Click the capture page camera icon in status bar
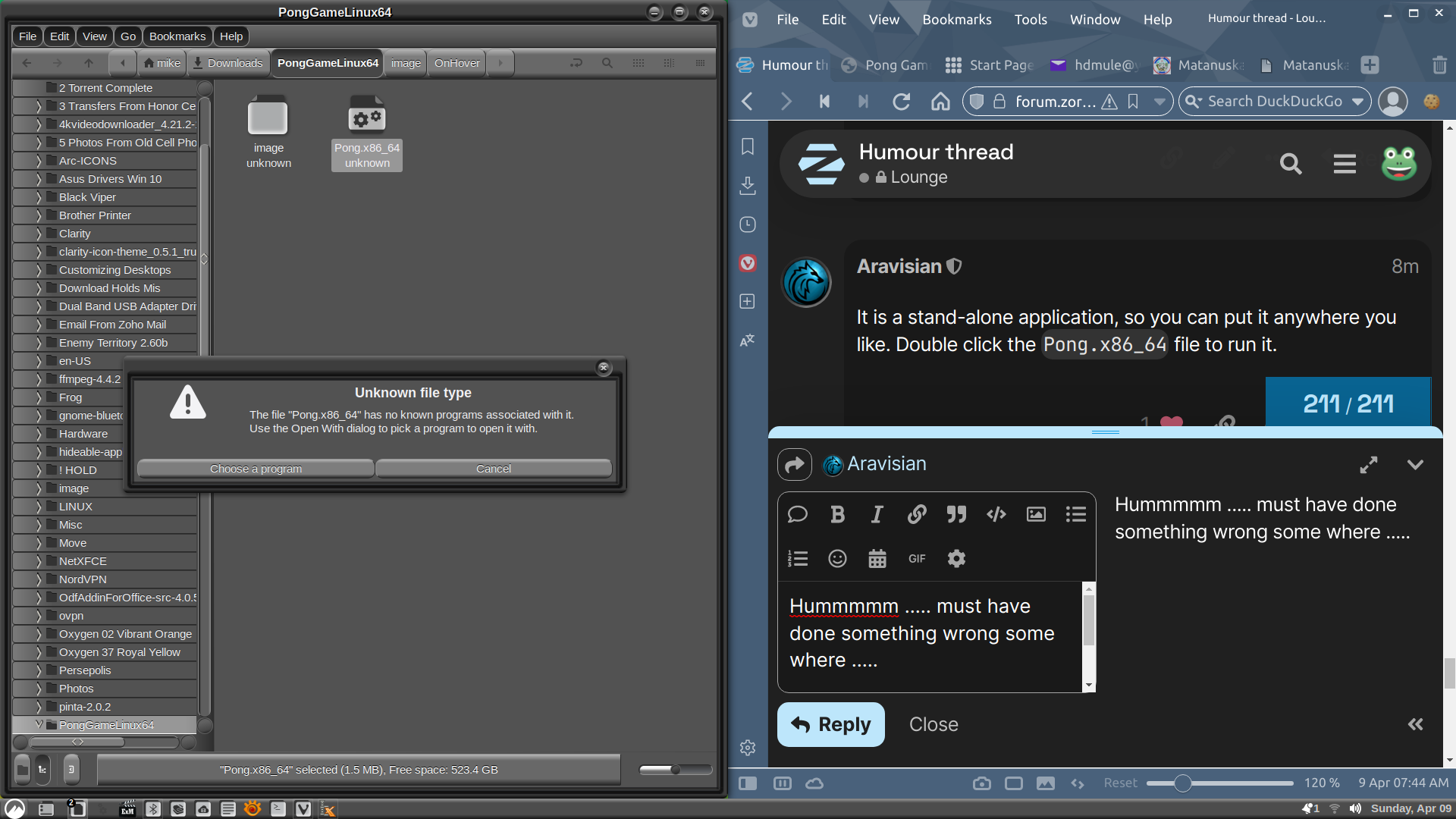The image size is (1456, 819). [982, 783]
